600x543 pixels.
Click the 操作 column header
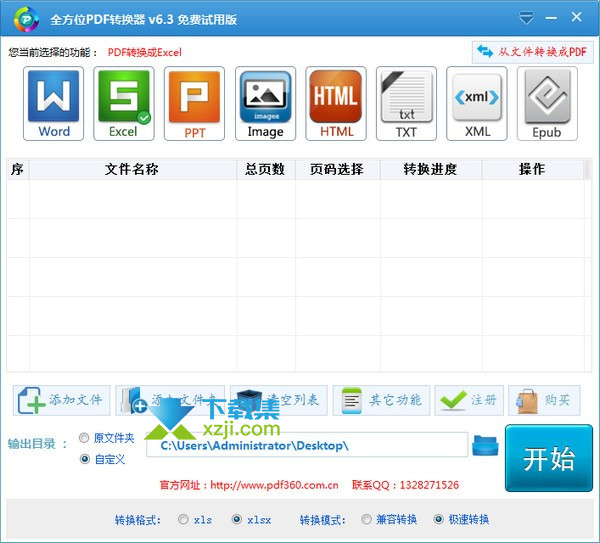[x=533, y=169]
